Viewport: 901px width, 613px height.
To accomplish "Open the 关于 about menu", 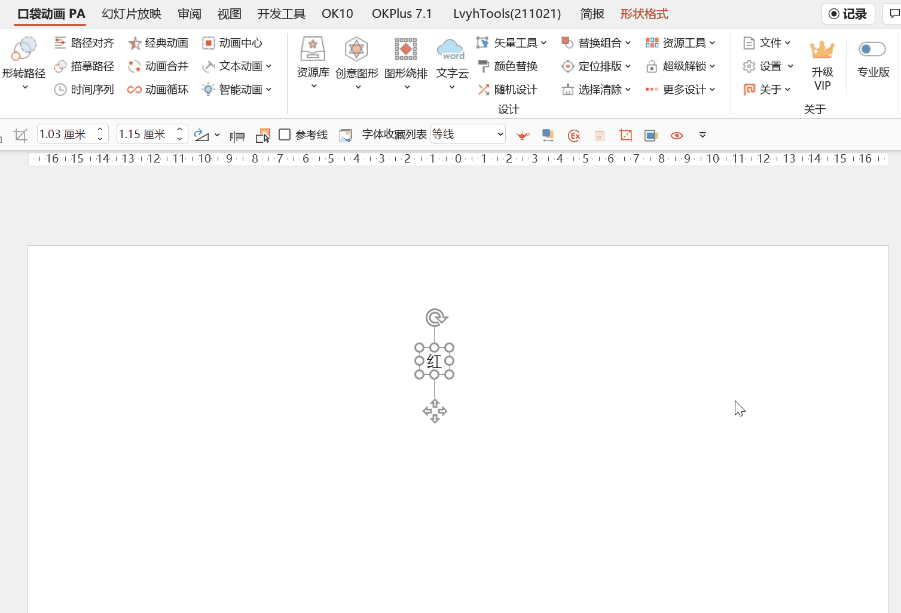I will pyautogui.click(x=767, y=90).
